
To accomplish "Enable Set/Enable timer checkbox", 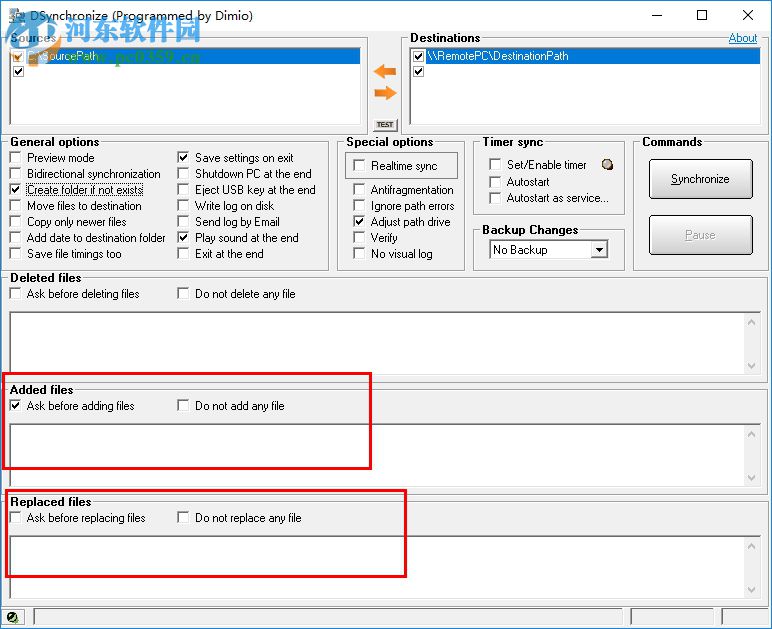I will pyautogui.click(x=495, y=164).
